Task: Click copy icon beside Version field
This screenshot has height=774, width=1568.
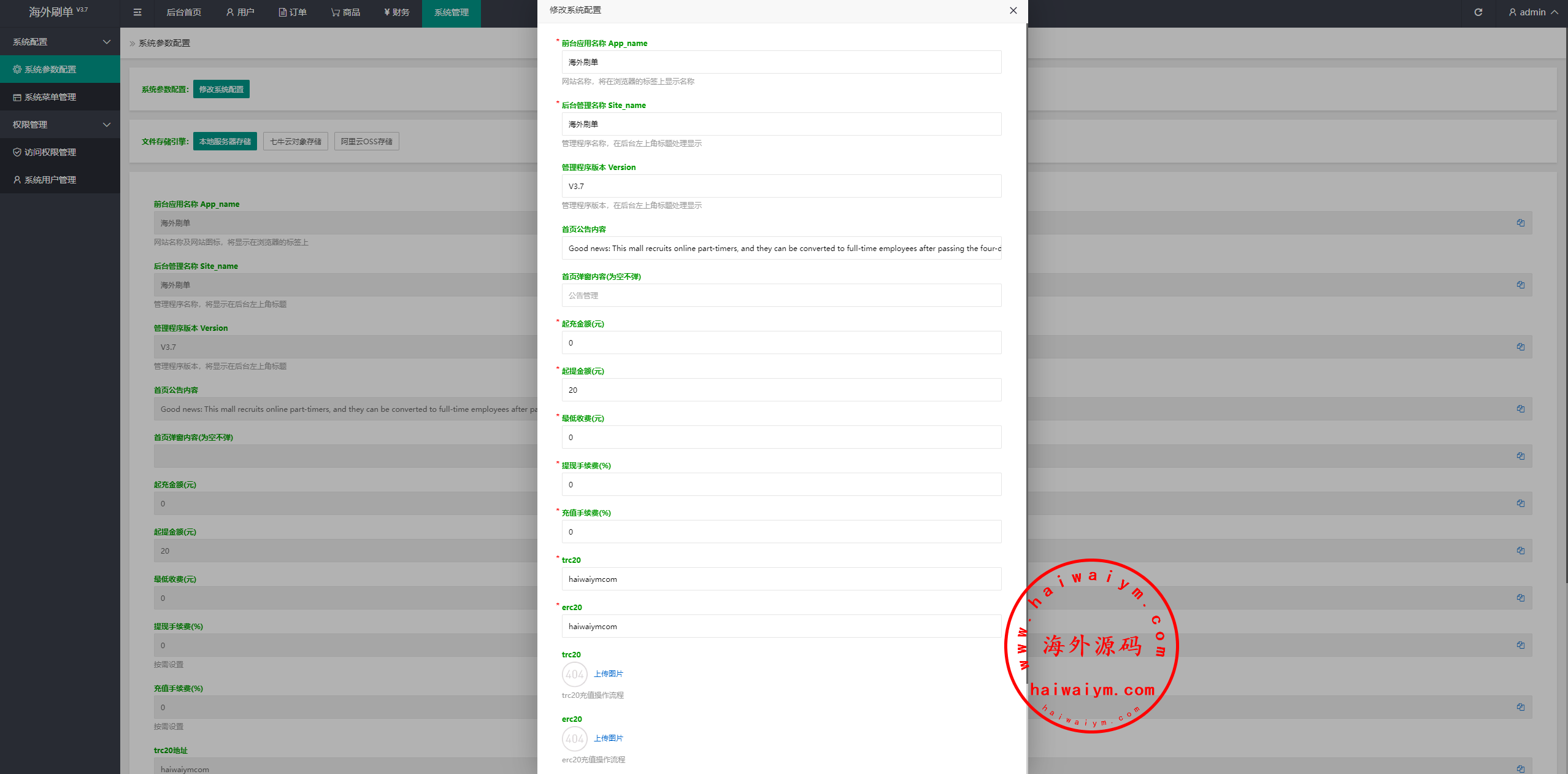Action: point(1520,347)
